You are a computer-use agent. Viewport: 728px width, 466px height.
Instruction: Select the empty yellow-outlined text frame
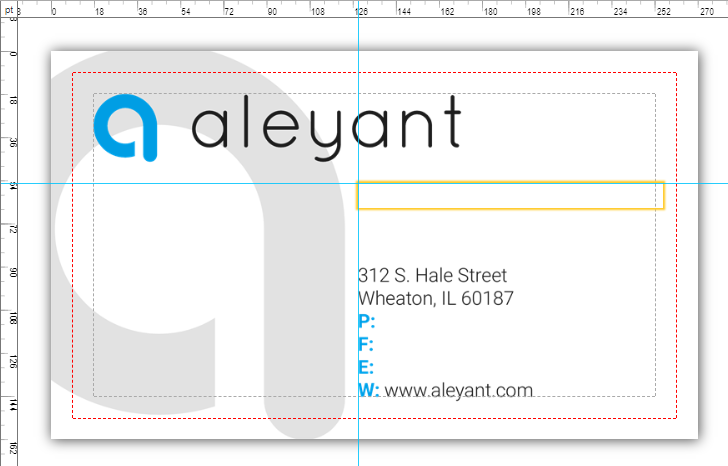(x=510, y=195)
